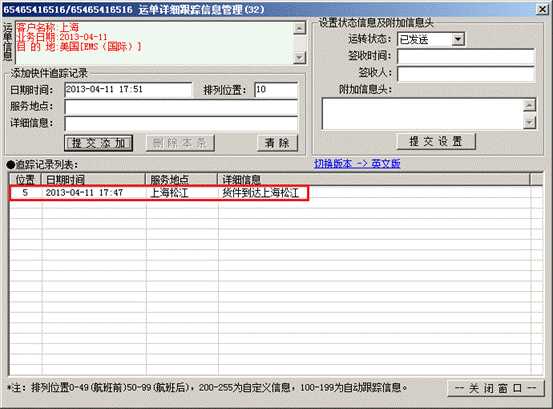Click the 日期时间 column header

94,179
